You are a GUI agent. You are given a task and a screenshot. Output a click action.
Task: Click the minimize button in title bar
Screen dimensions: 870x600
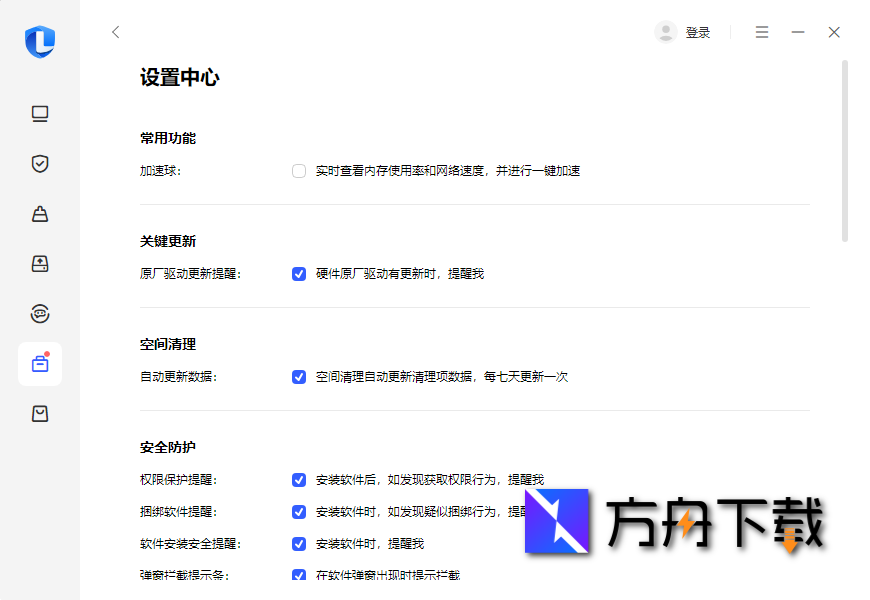pyautogui.click(x=798, y=31)
